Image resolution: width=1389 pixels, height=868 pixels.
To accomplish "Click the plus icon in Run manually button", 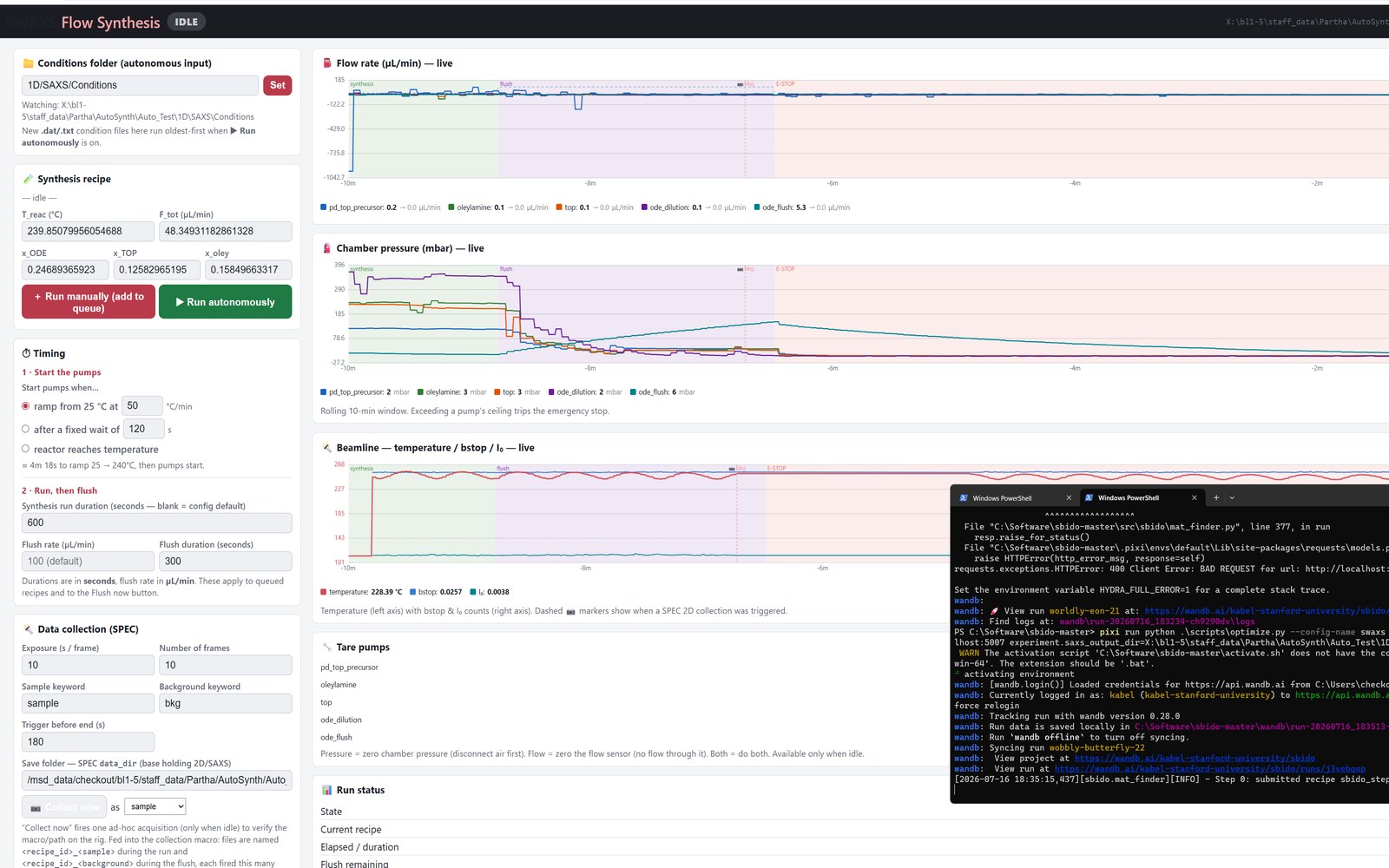I will coord(38,297).
